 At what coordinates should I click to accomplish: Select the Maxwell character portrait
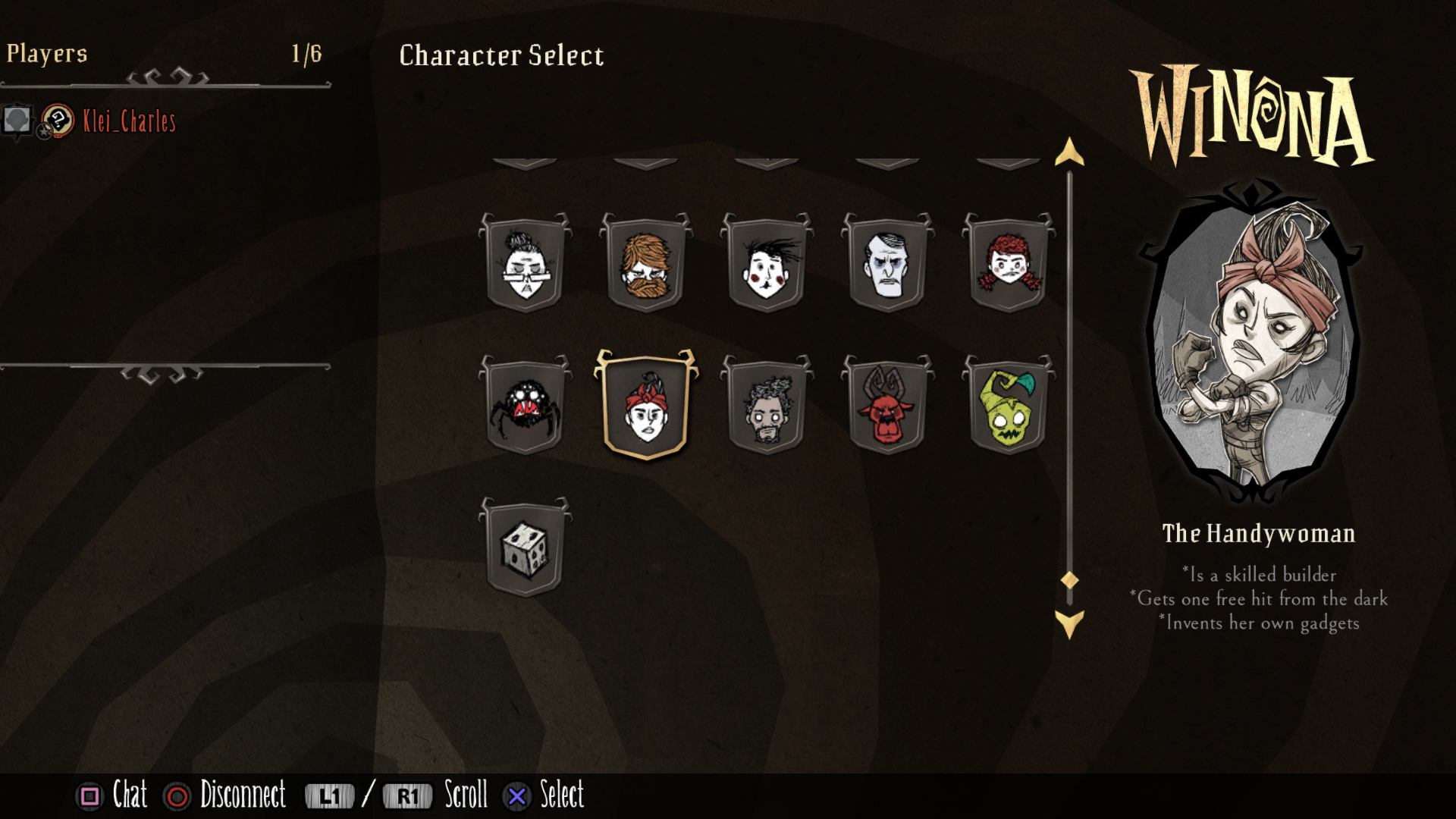(x=887, y=263)
